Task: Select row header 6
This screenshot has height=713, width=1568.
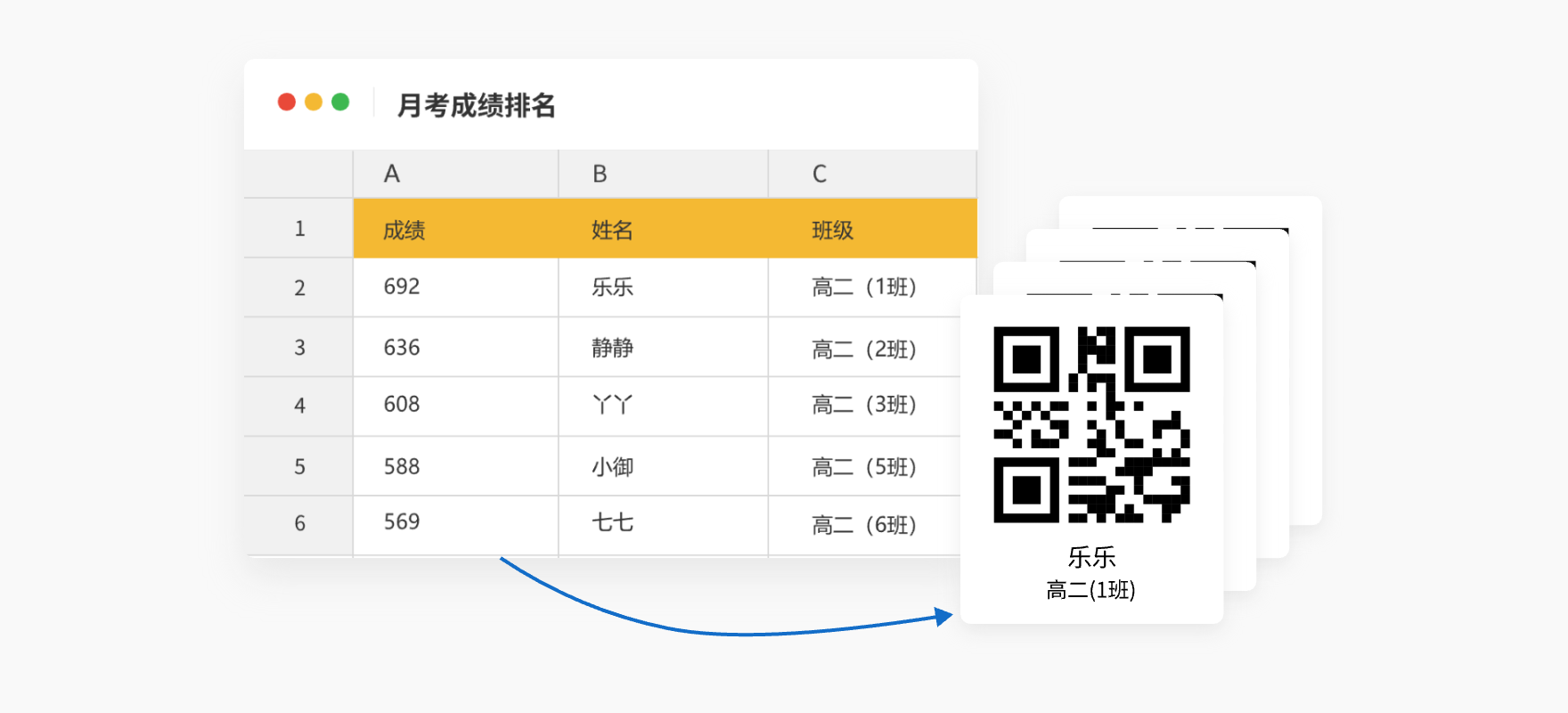Action: point(299,524)
